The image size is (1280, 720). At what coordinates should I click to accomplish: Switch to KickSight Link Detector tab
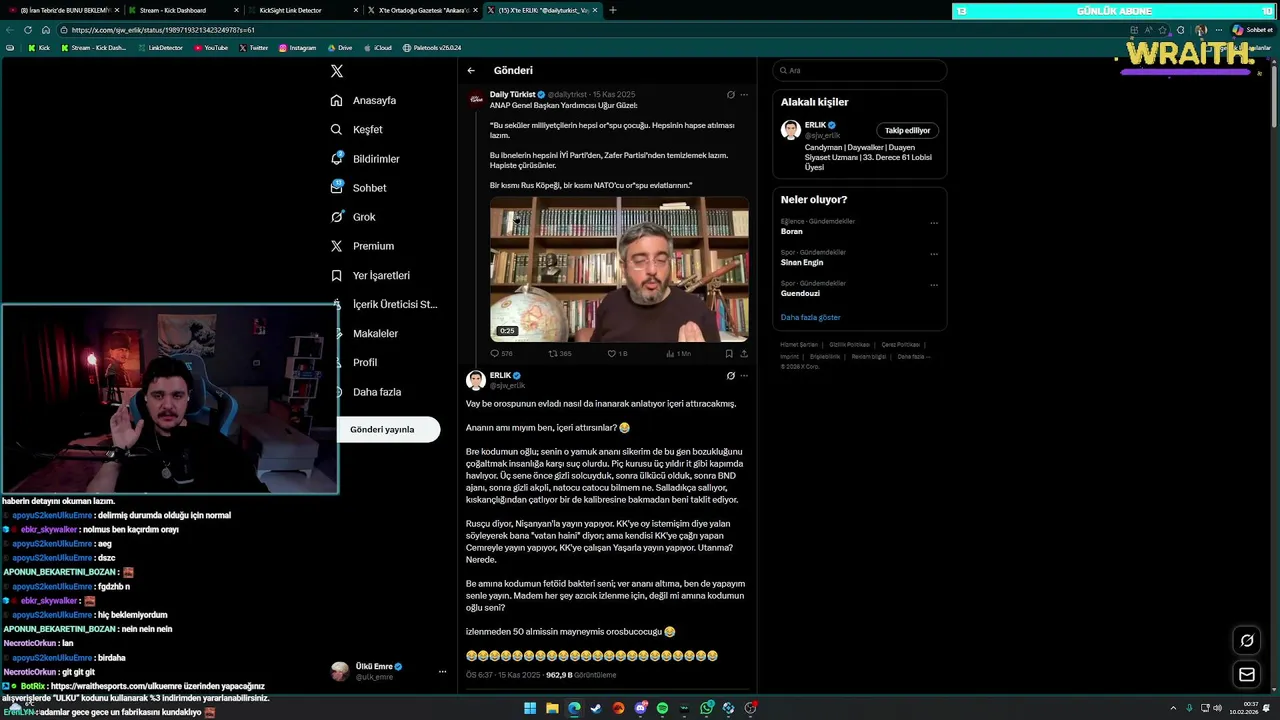pos(302,10)
